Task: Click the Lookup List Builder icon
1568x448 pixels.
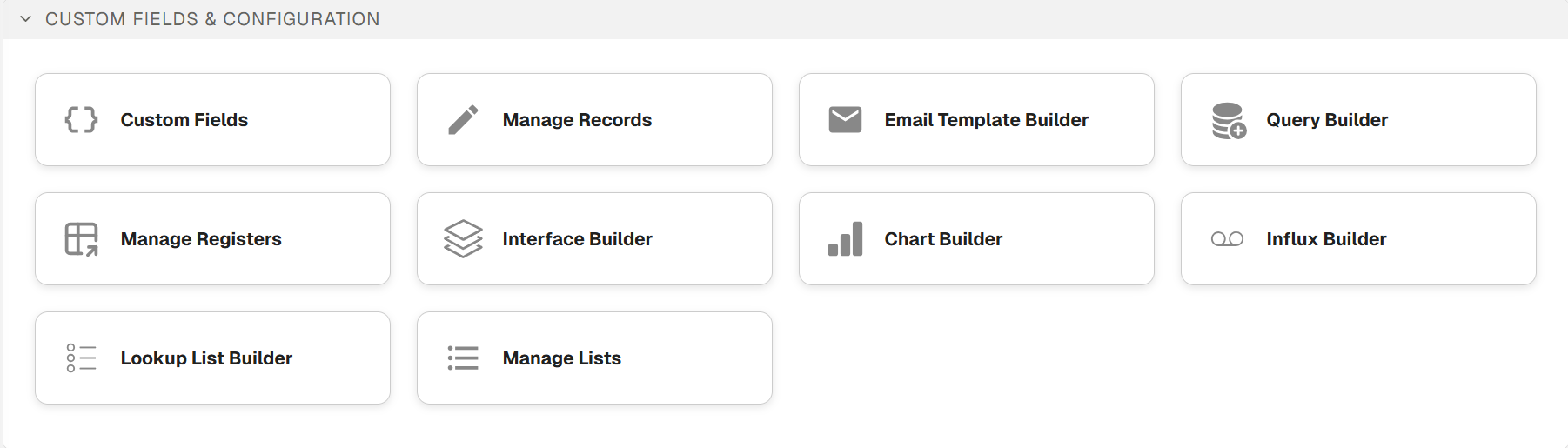Action: pyautogui.click(x=82, y=358)
